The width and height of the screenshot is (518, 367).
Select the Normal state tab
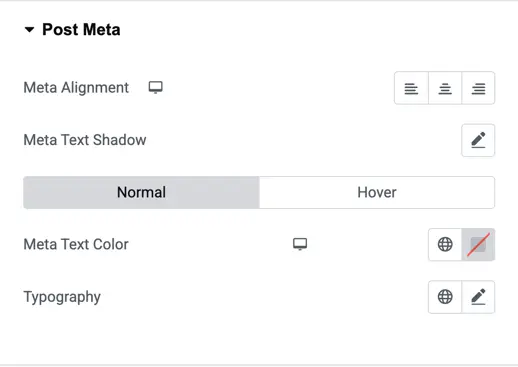pyautogui.click(x=141, y=192)
